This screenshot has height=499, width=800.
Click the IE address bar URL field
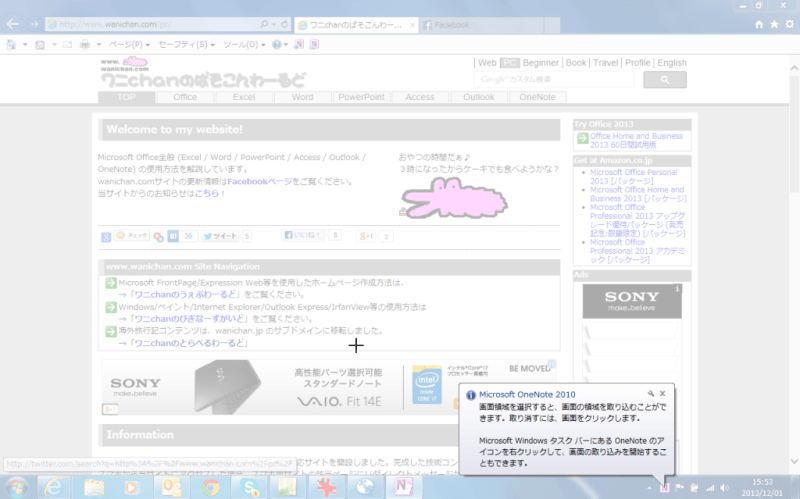[x=153, y=24]
